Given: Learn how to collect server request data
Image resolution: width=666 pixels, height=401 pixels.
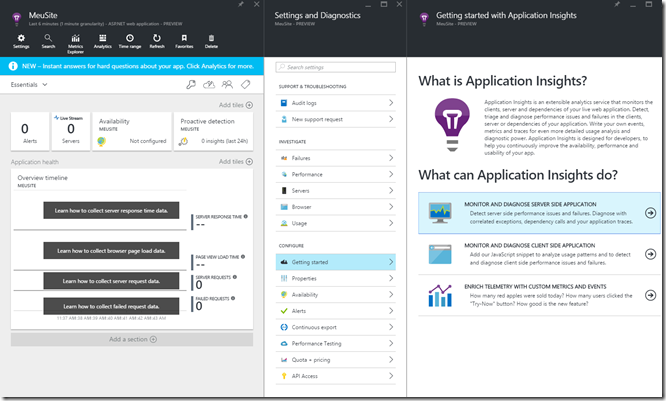Looking at the screenshot, I should [x=111, y=281].
